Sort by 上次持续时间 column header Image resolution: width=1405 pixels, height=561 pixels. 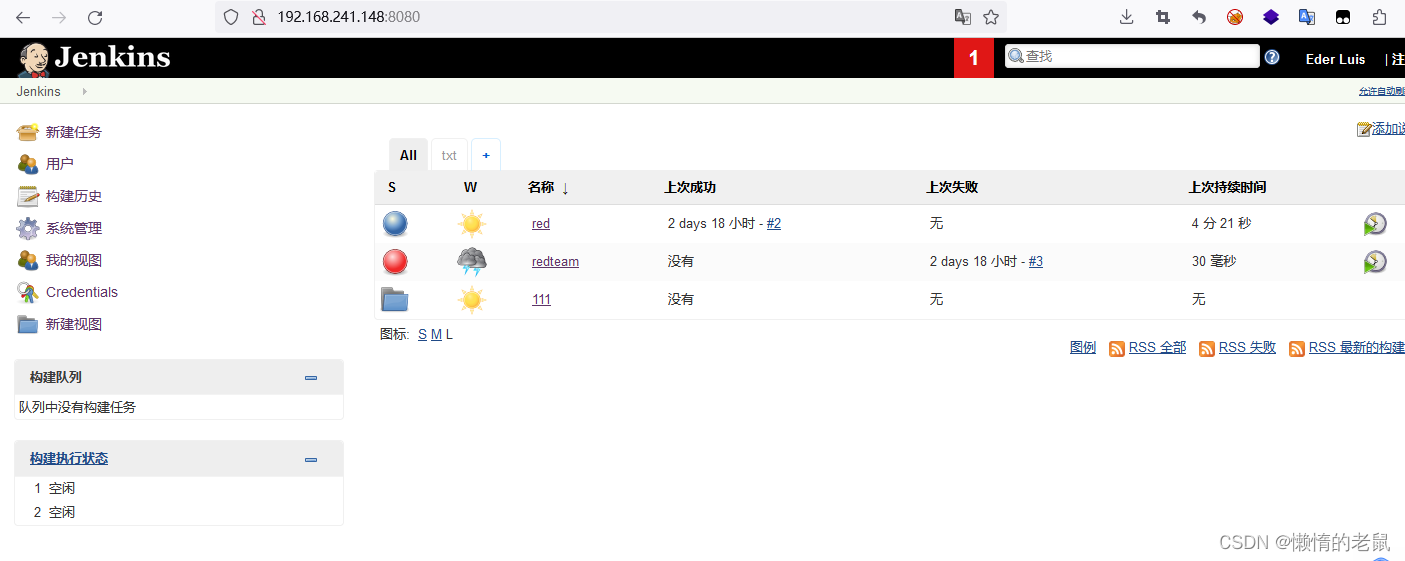pos(1227,187)
